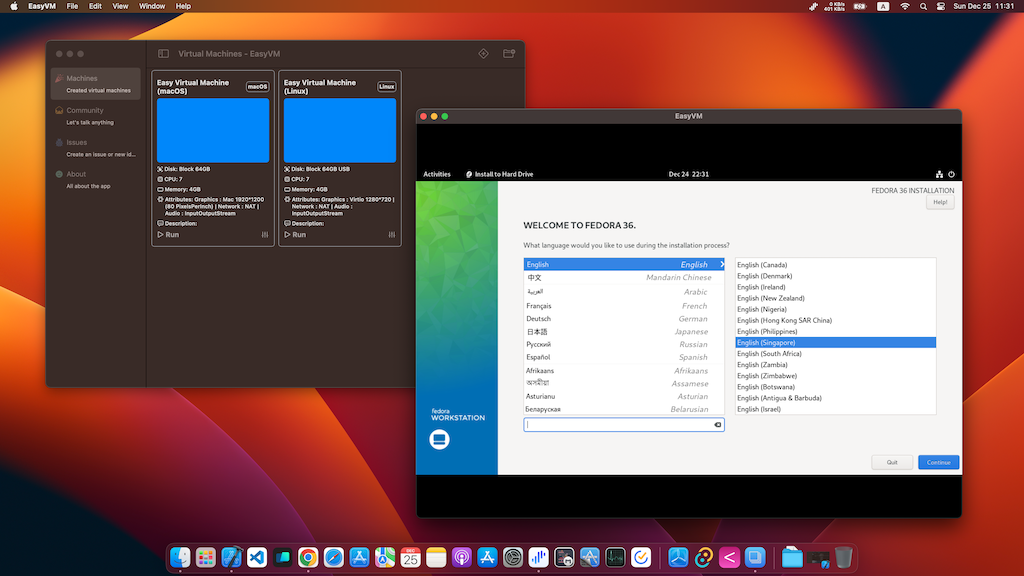Click the Linux virtual machine blue preview

coord(340,130)
